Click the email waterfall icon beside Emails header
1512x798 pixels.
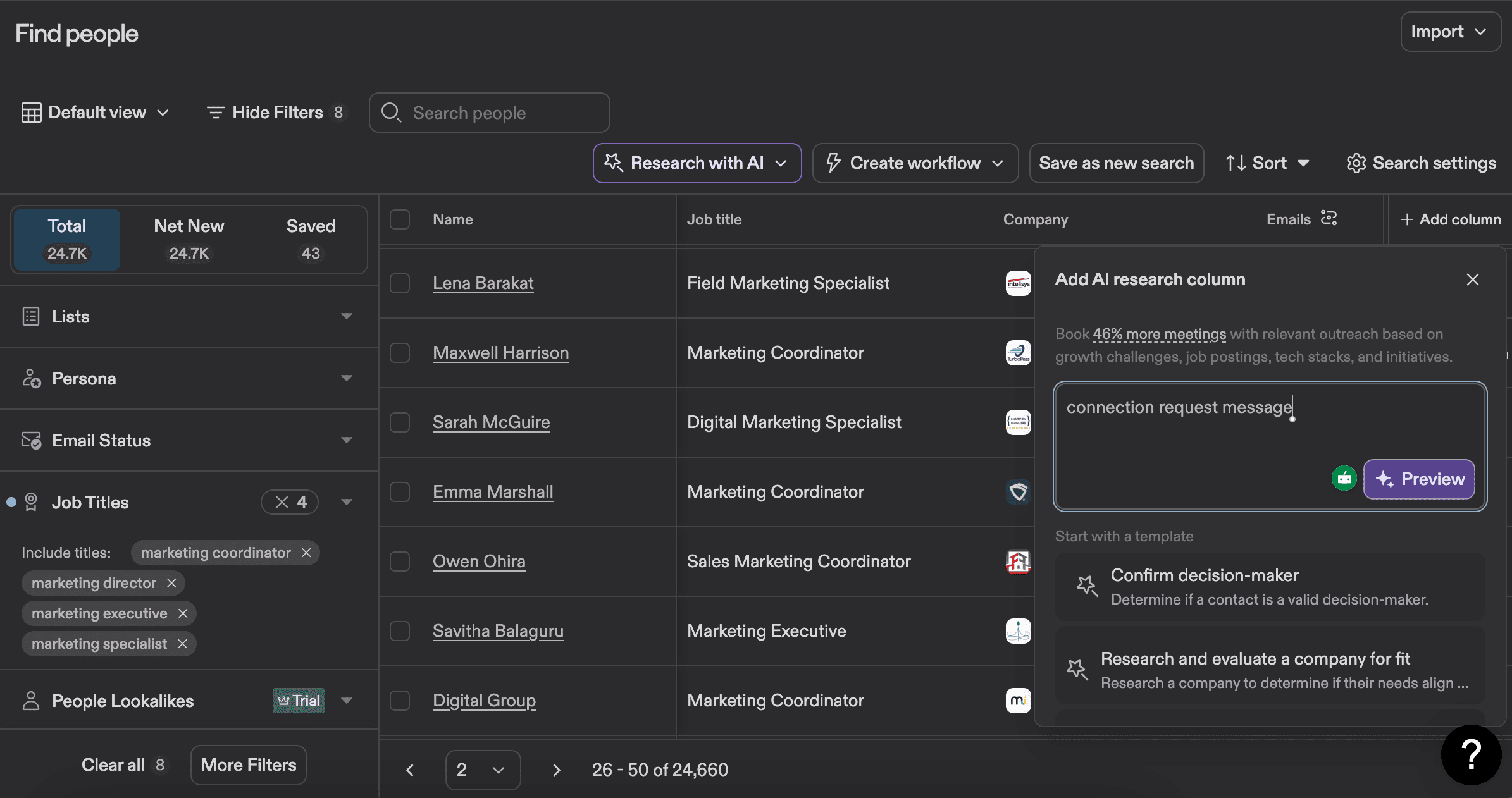pos(1329,219)
